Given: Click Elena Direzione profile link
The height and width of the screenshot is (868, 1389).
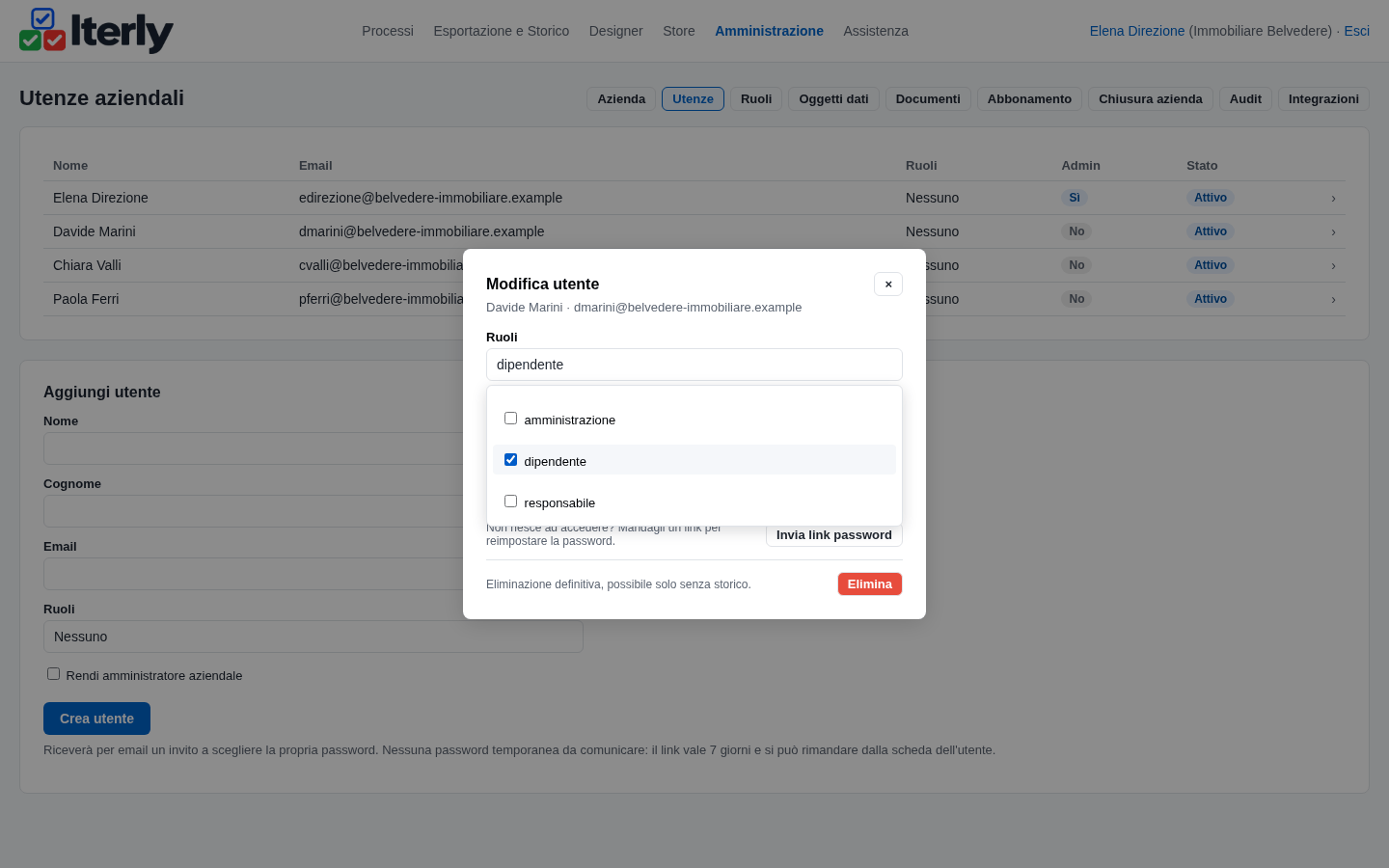Looking at the screenshot, I should click(1137, 31).
